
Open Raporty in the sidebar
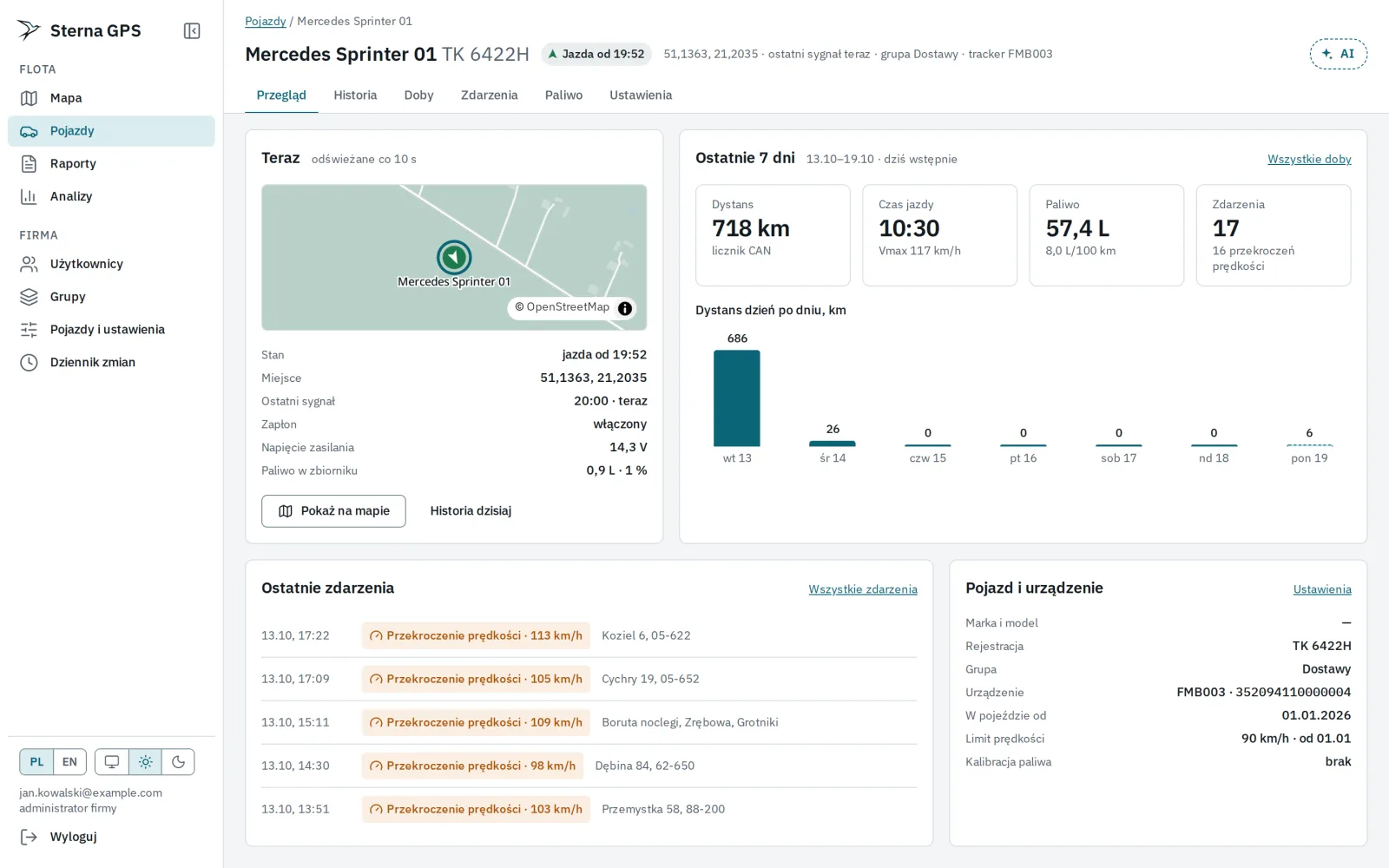tap(111, 163)
